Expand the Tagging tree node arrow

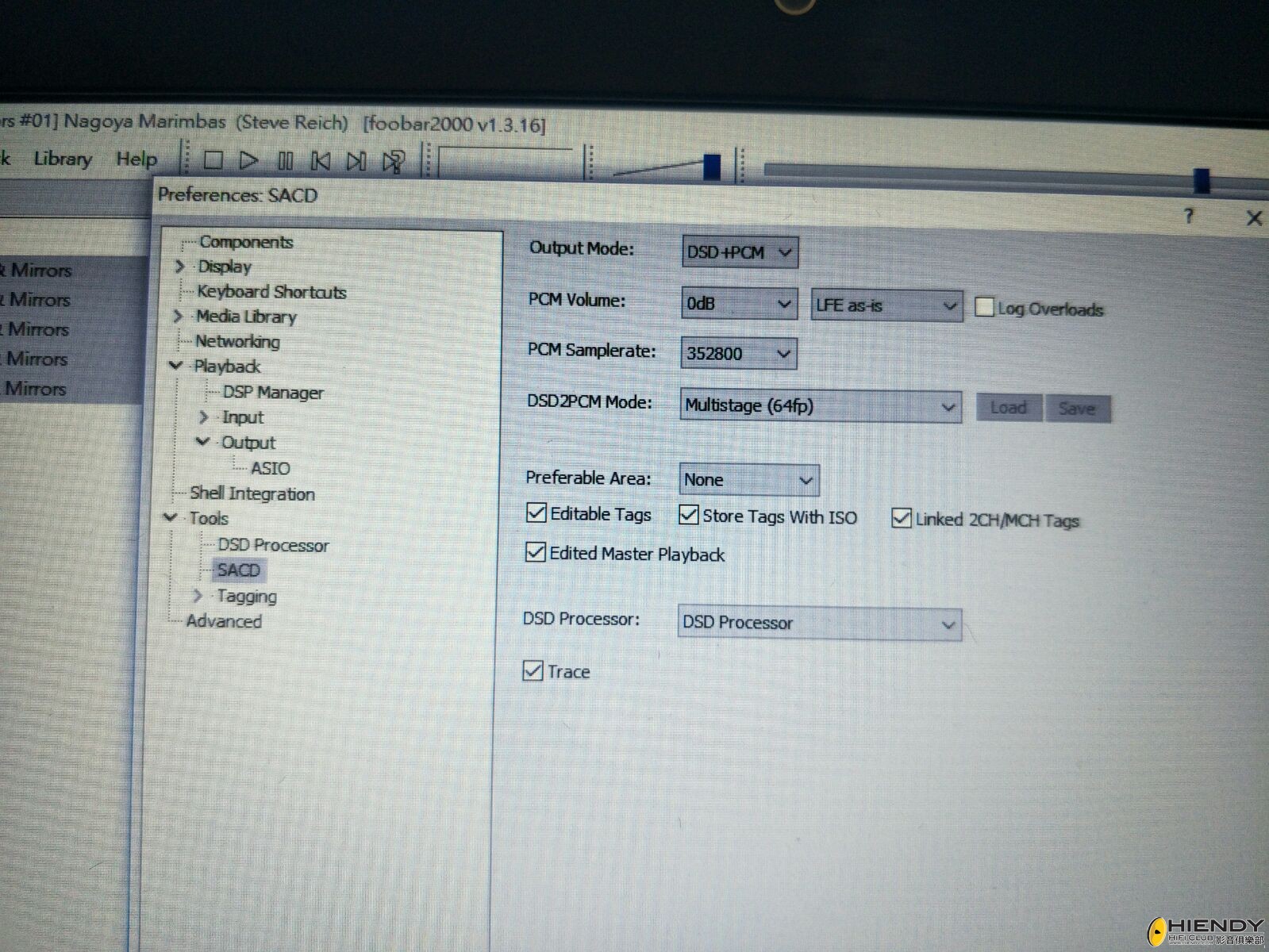(x=198, y=595)
